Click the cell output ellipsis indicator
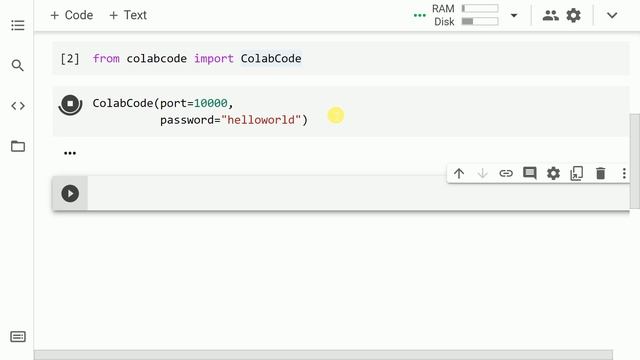 (x=70, y=153)
